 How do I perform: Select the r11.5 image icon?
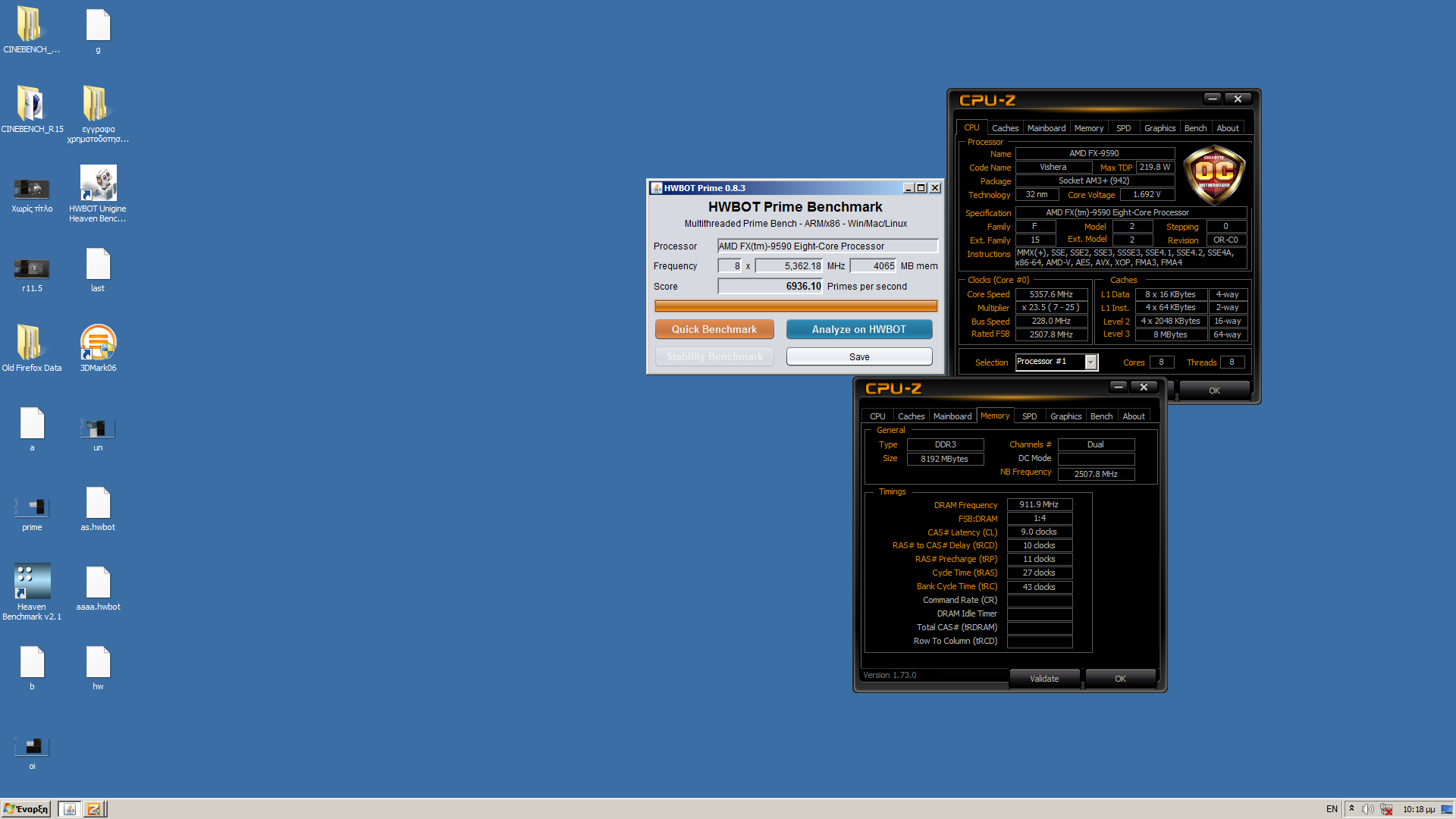pyautogui.click(x=32, y=273)
